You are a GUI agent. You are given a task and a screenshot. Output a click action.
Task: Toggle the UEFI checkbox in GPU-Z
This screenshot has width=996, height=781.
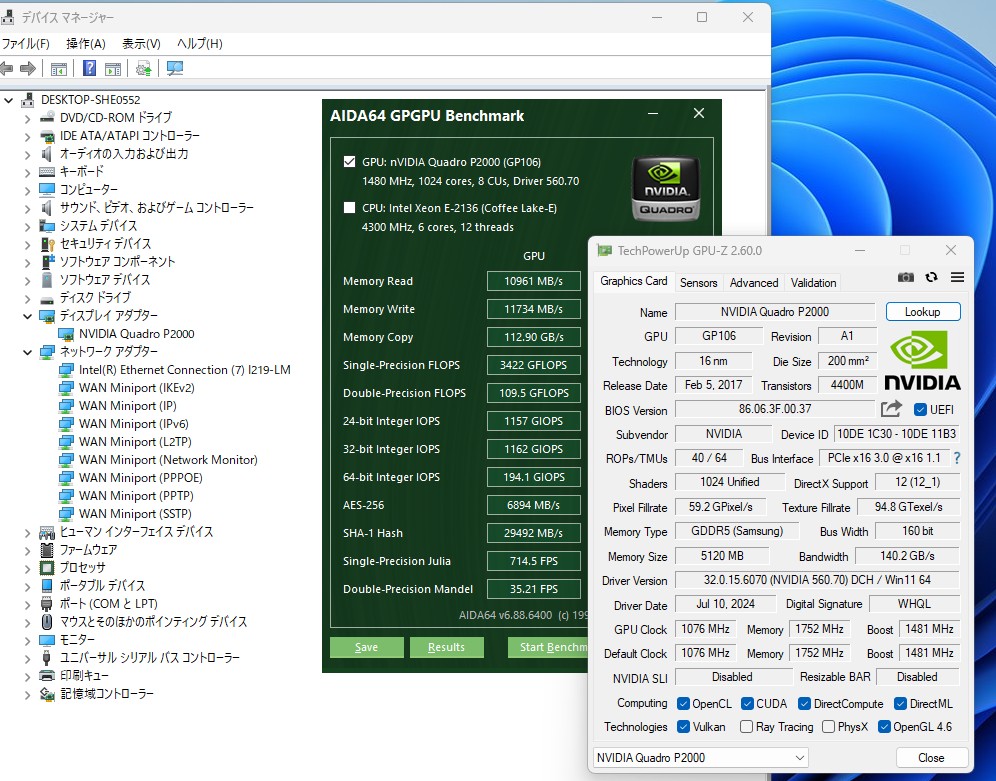tap(920, 410)
